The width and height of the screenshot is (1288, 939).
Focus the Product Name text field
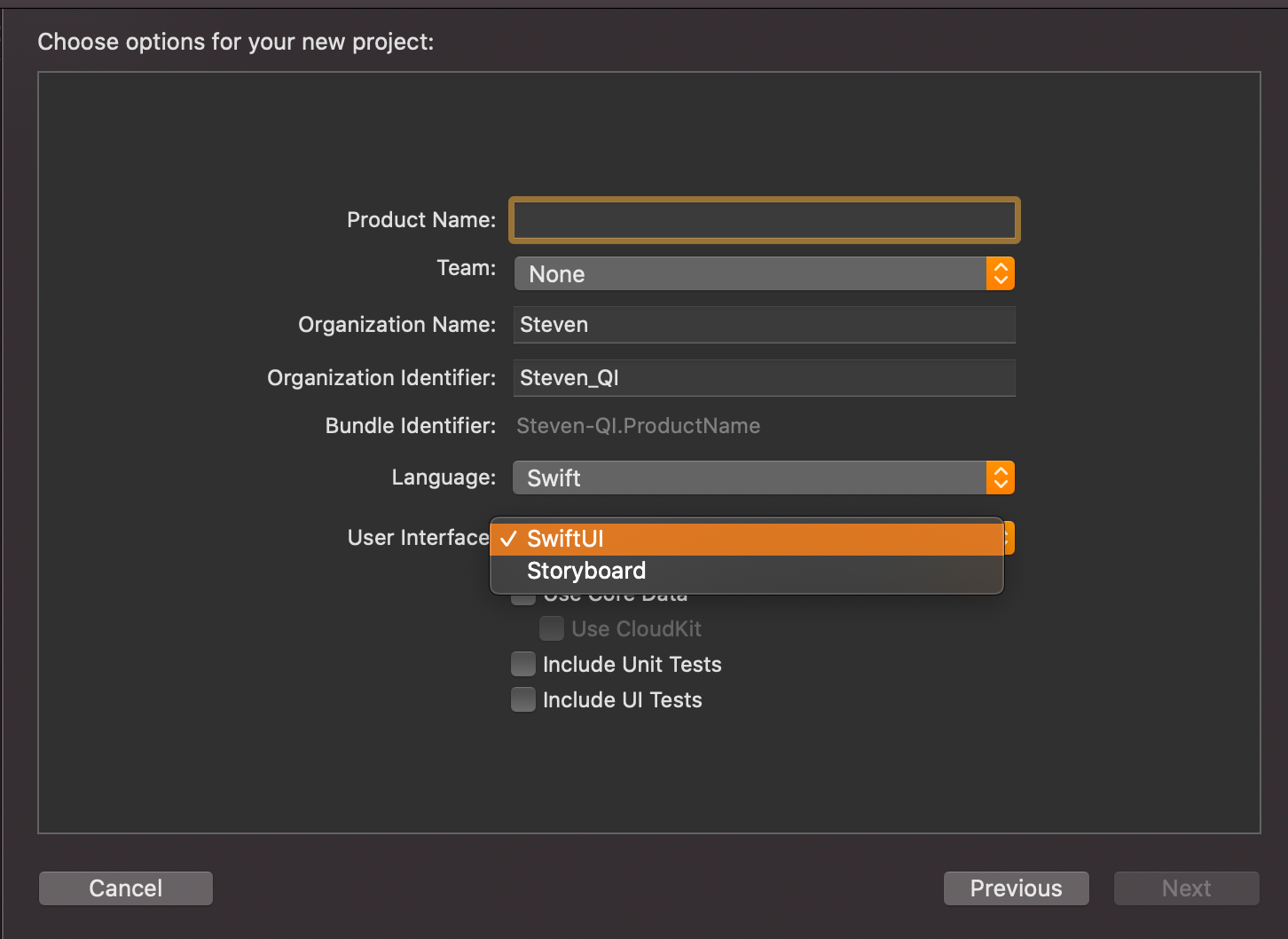764,220
